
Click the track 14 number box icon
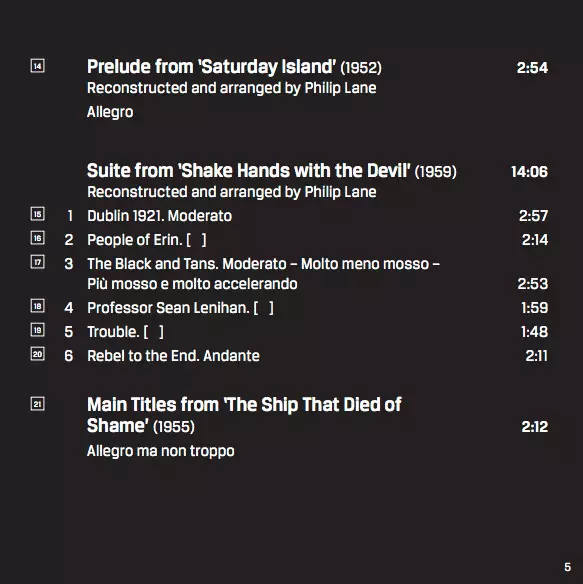click(37, 66)
